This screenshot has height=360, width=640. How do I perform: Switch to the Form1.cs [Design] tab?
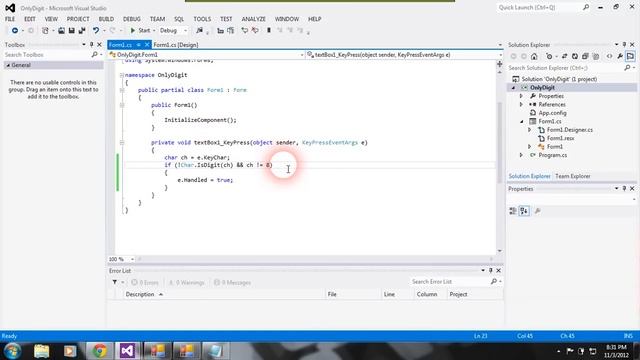pyautogui.click(x=176, y=45)
